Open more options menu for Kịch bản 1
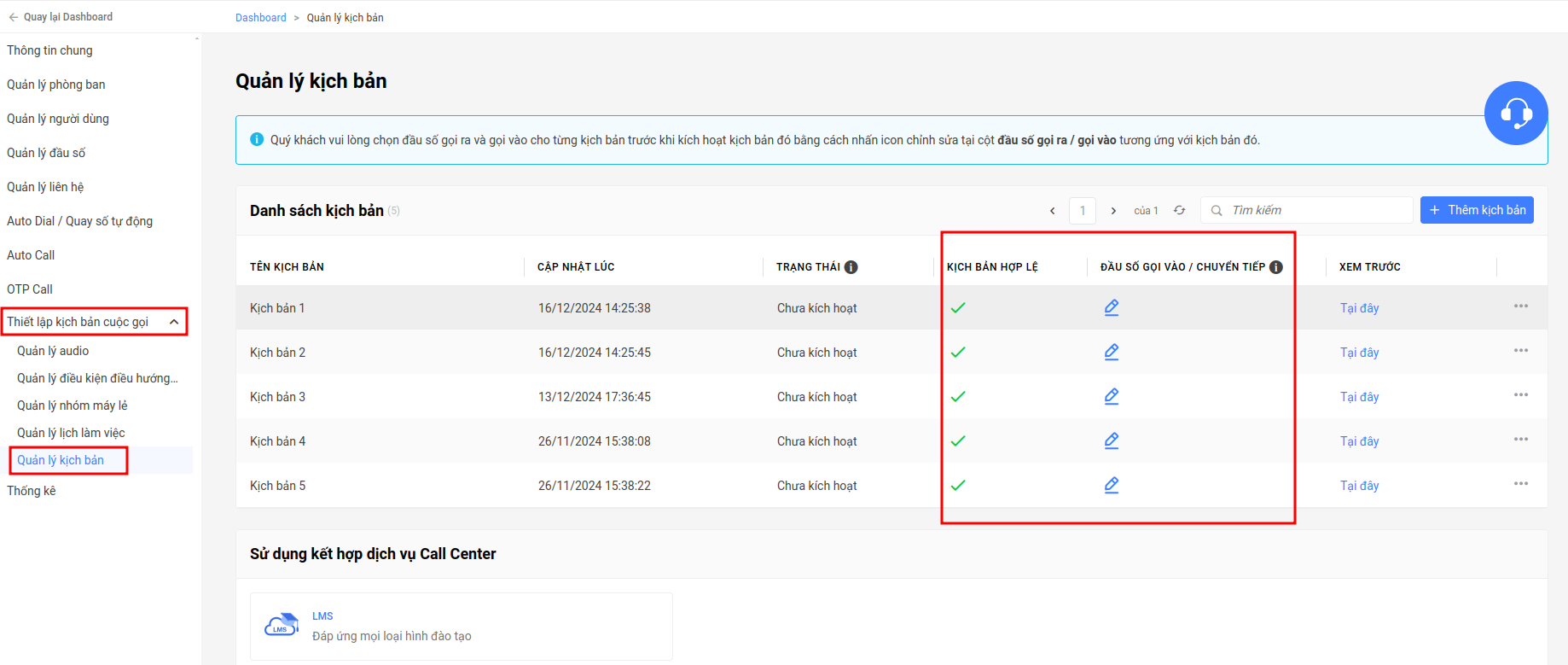 tap(1521, 306)
